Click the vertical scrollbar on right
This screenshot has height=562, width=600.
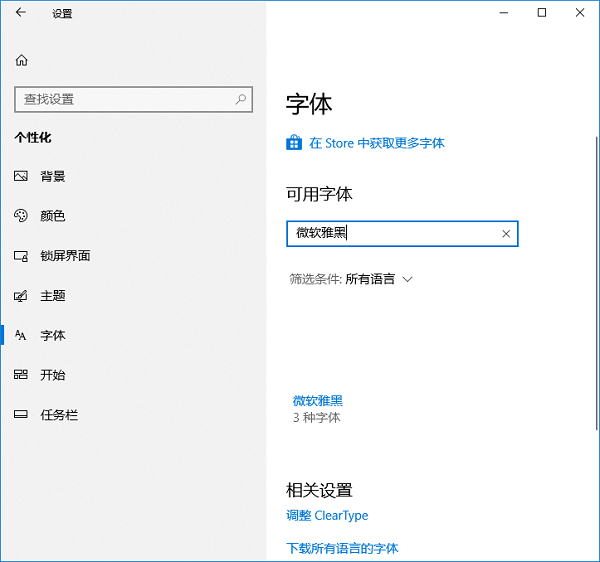coord(597,283)
